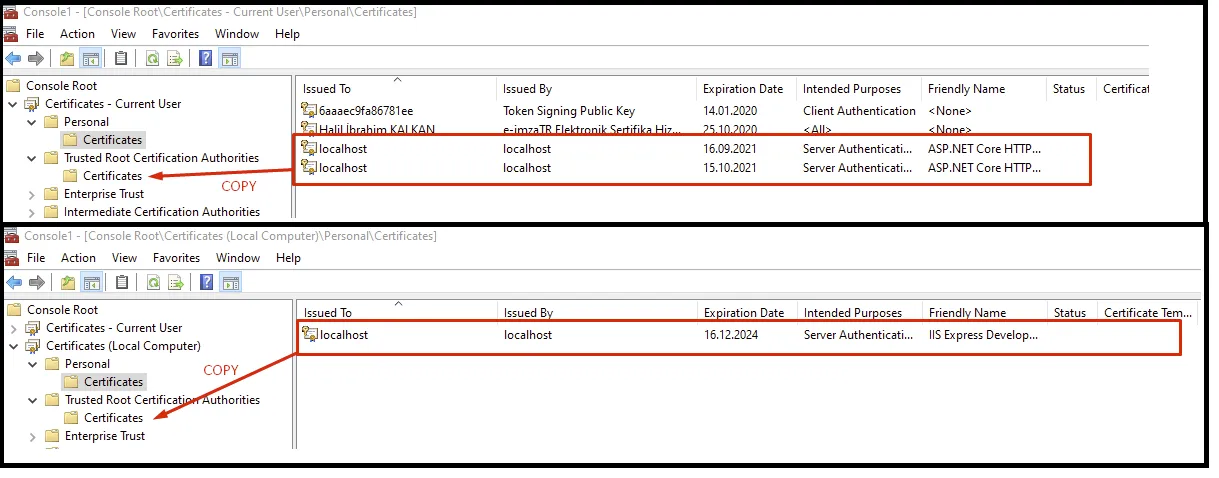The width and height of the screenshot is (1219, 478).
Task: Open Action menu in the Current User console
Action: pos(78,34)
